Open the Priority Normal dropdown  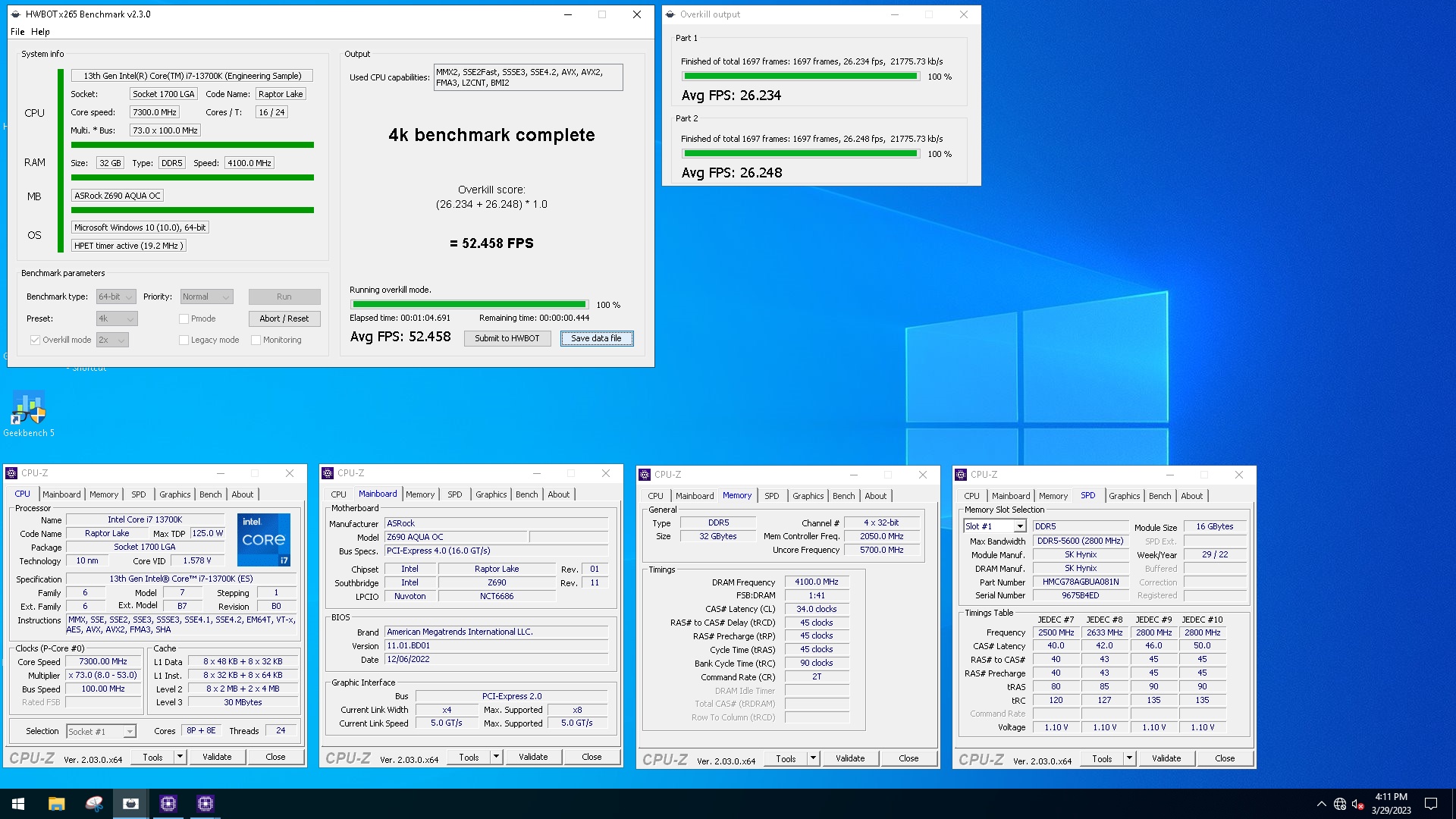(x=206, y=297)
